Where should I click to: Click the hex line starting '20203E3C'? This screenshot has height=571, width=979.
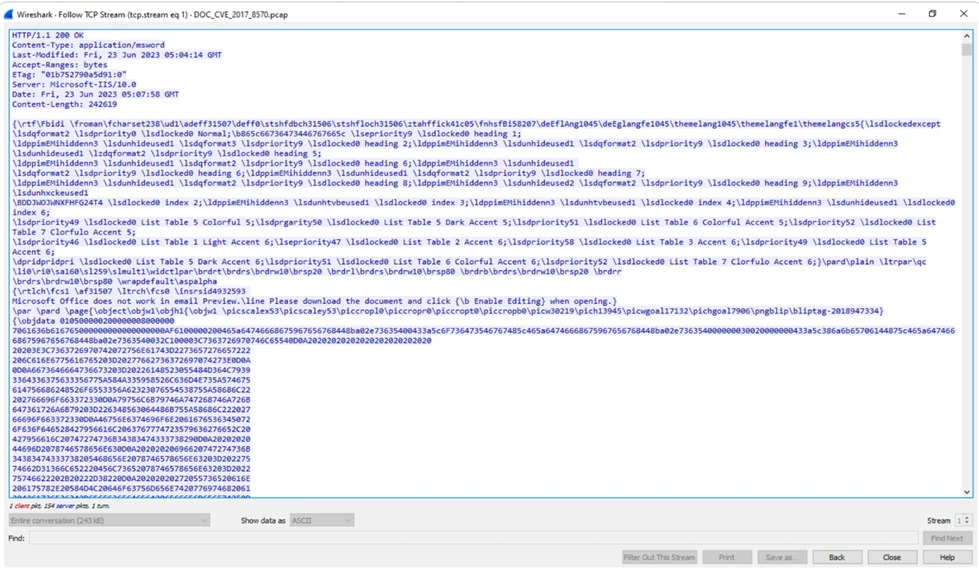[131, 350]
